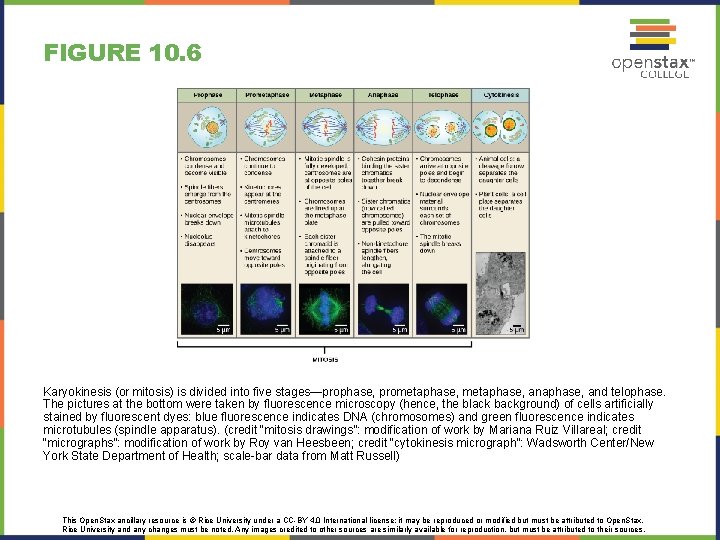This screenshot has height=540, width=720.
Task: Select the Prometaphase column header
Action: tap(266, 95)
